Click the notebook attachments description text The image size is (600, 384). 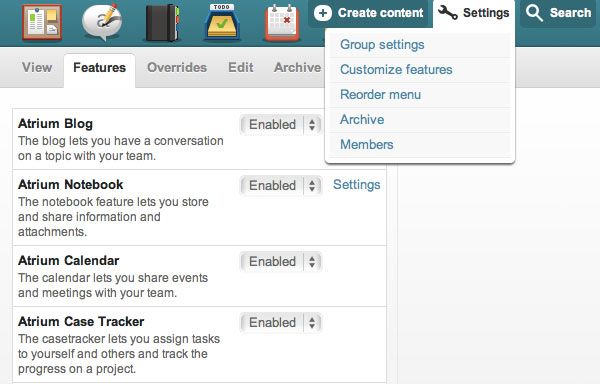[113, 217]
